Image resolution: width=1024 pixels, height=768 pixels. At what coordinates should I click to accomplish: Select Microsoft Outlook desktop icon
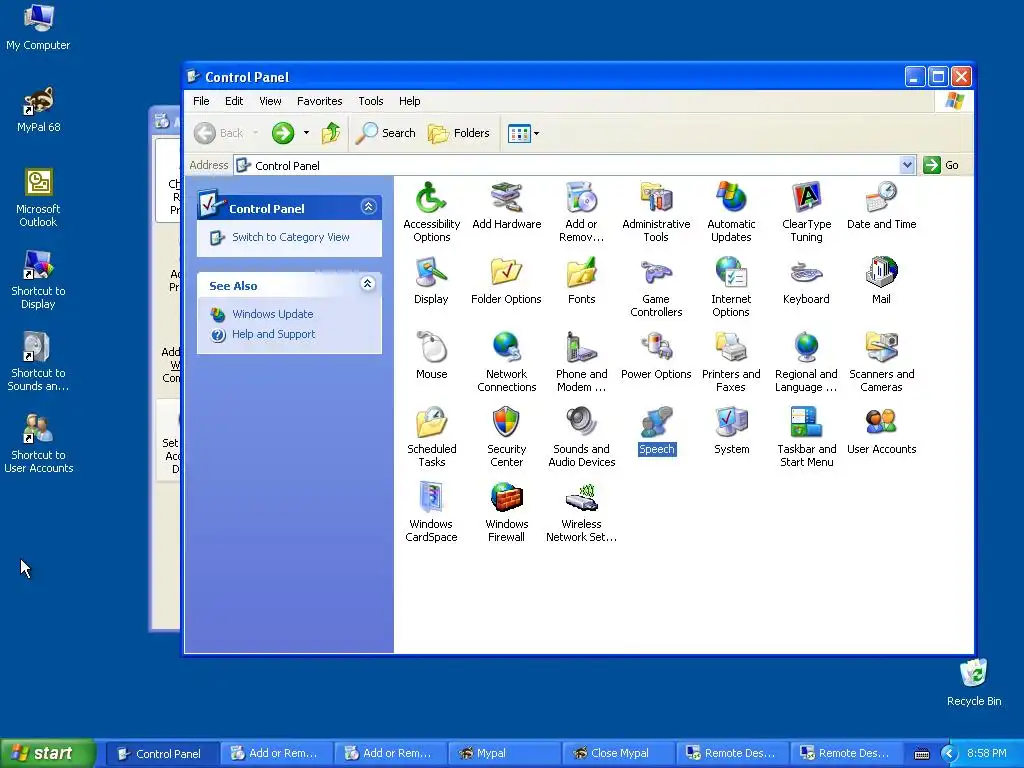coord(38,198)
